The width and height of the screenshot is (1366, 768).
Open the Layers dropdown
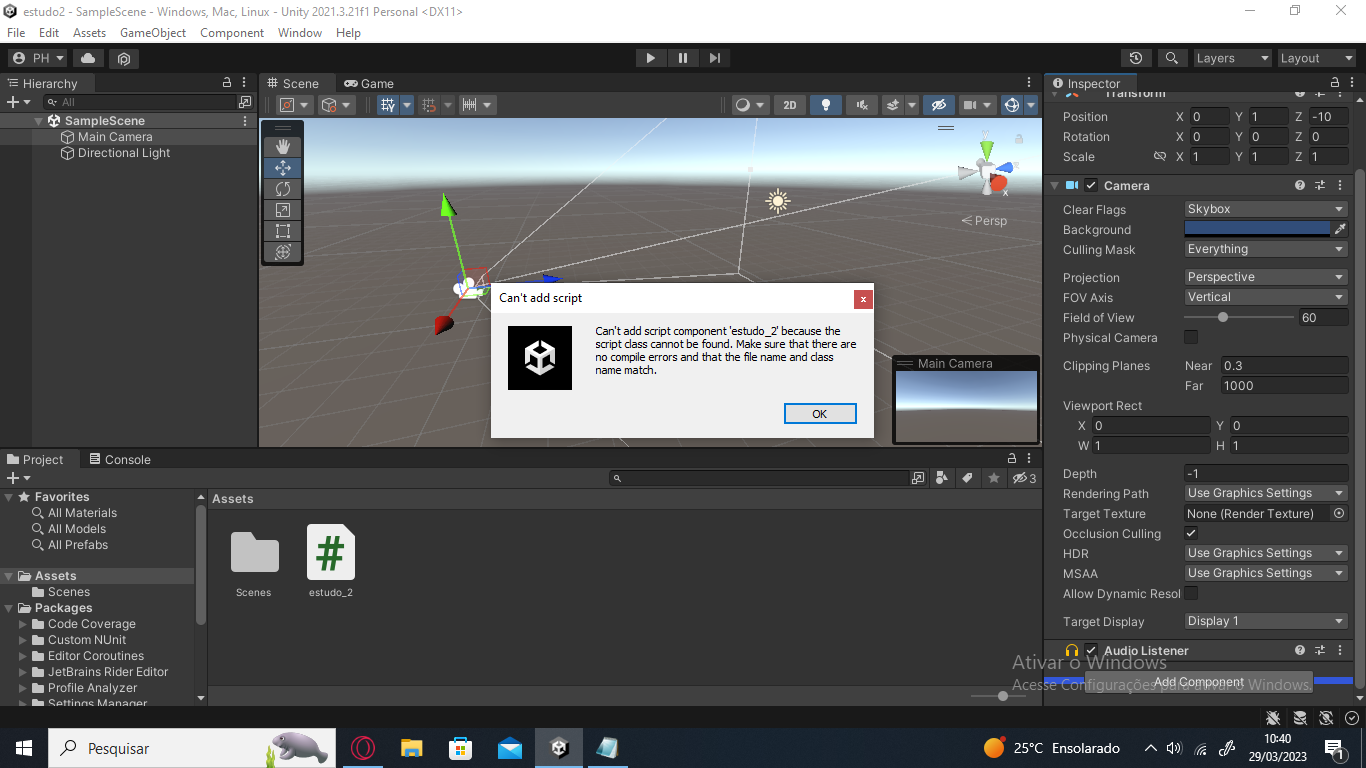point(1232,58)
